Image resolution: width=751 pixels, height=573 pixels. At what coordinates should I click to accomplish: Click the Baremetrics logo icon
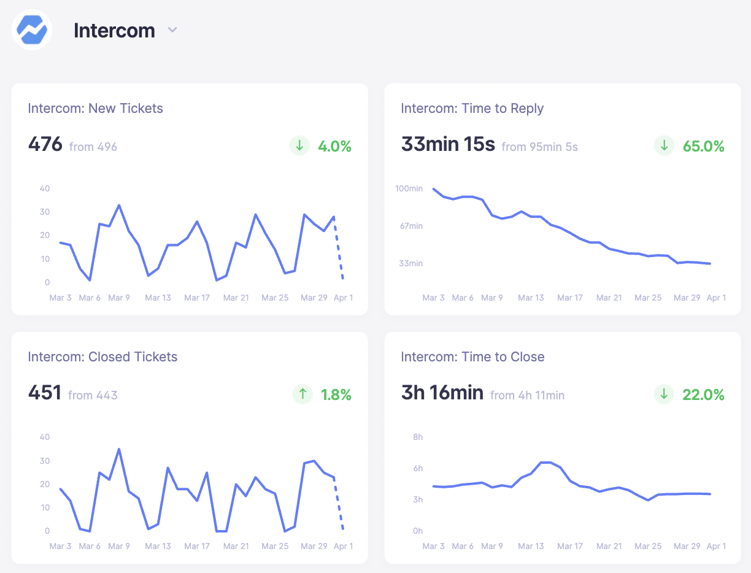point(32,30)
